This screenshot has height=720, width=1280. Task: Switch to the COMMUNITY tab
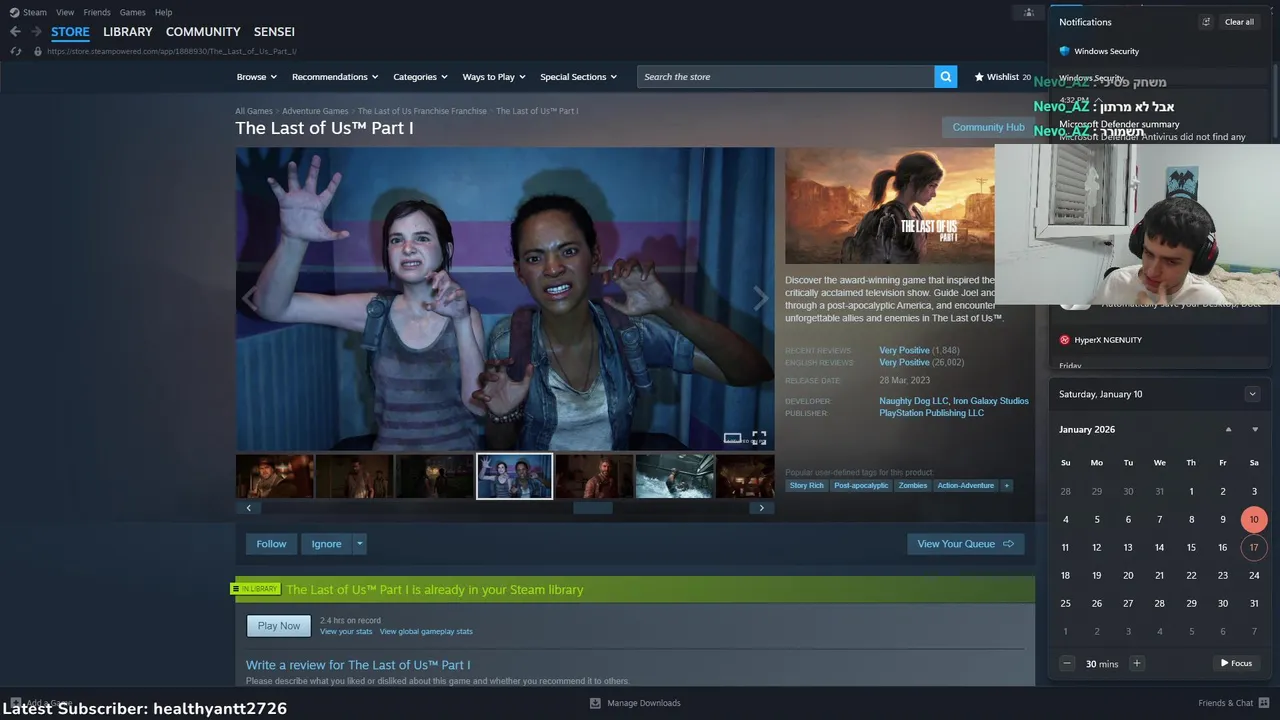[x=203, y=32]
